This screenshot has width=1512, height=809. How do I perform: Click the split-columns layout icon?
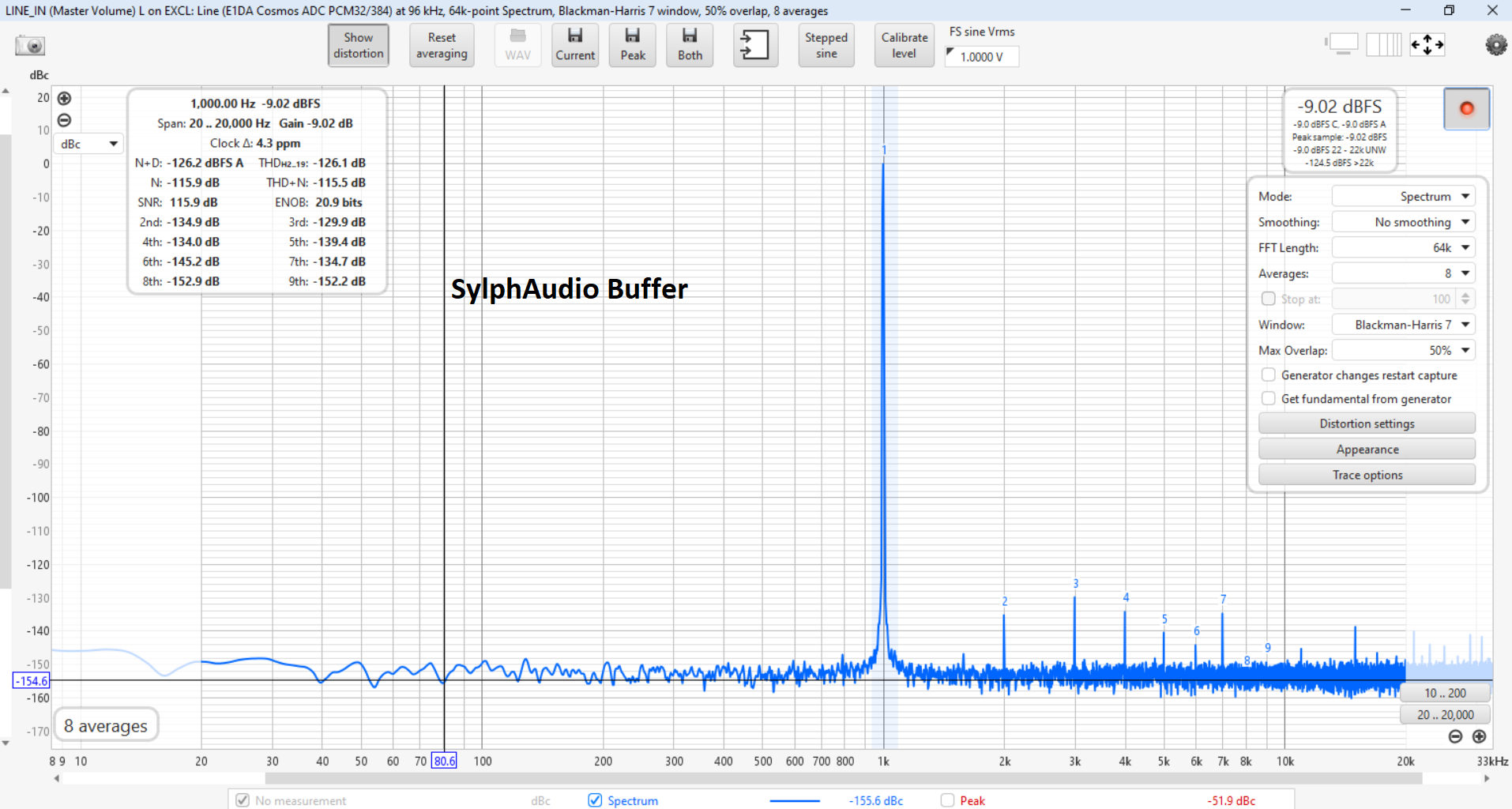(1384, 44)
